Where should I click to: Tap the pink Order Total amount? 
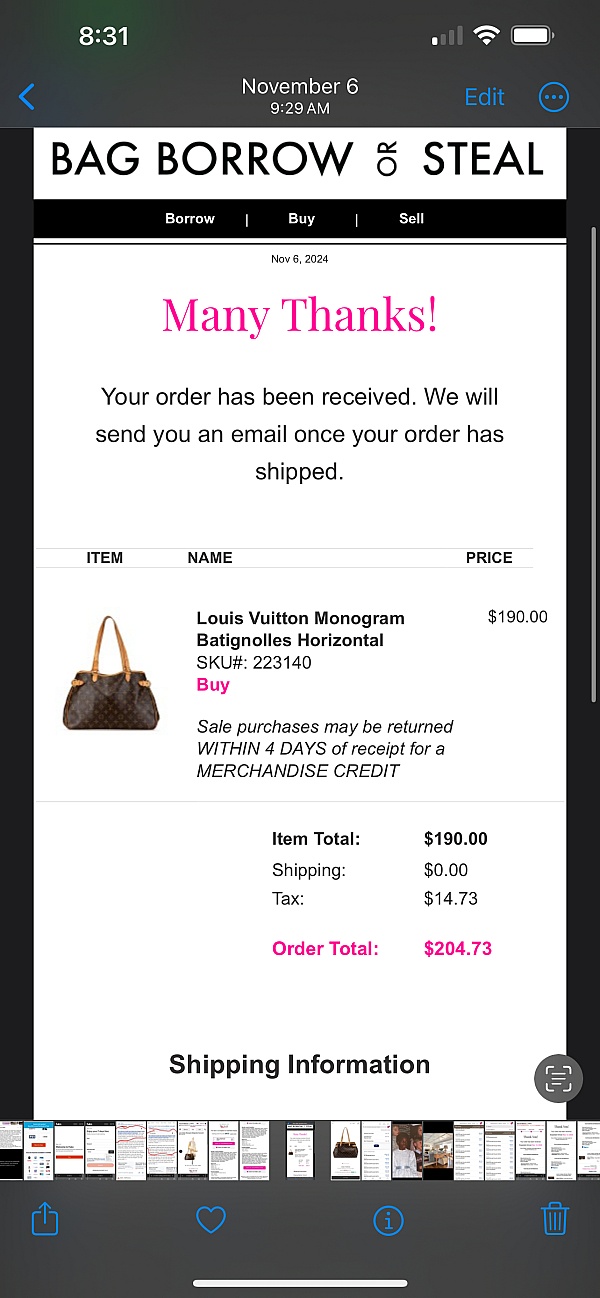point(458,949)
